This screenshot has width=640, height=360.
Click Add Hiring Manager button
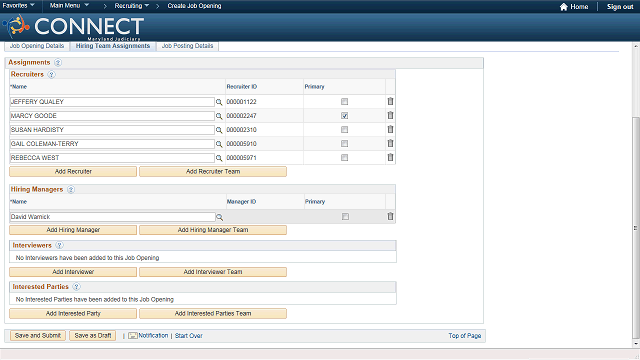coord(73,230)
